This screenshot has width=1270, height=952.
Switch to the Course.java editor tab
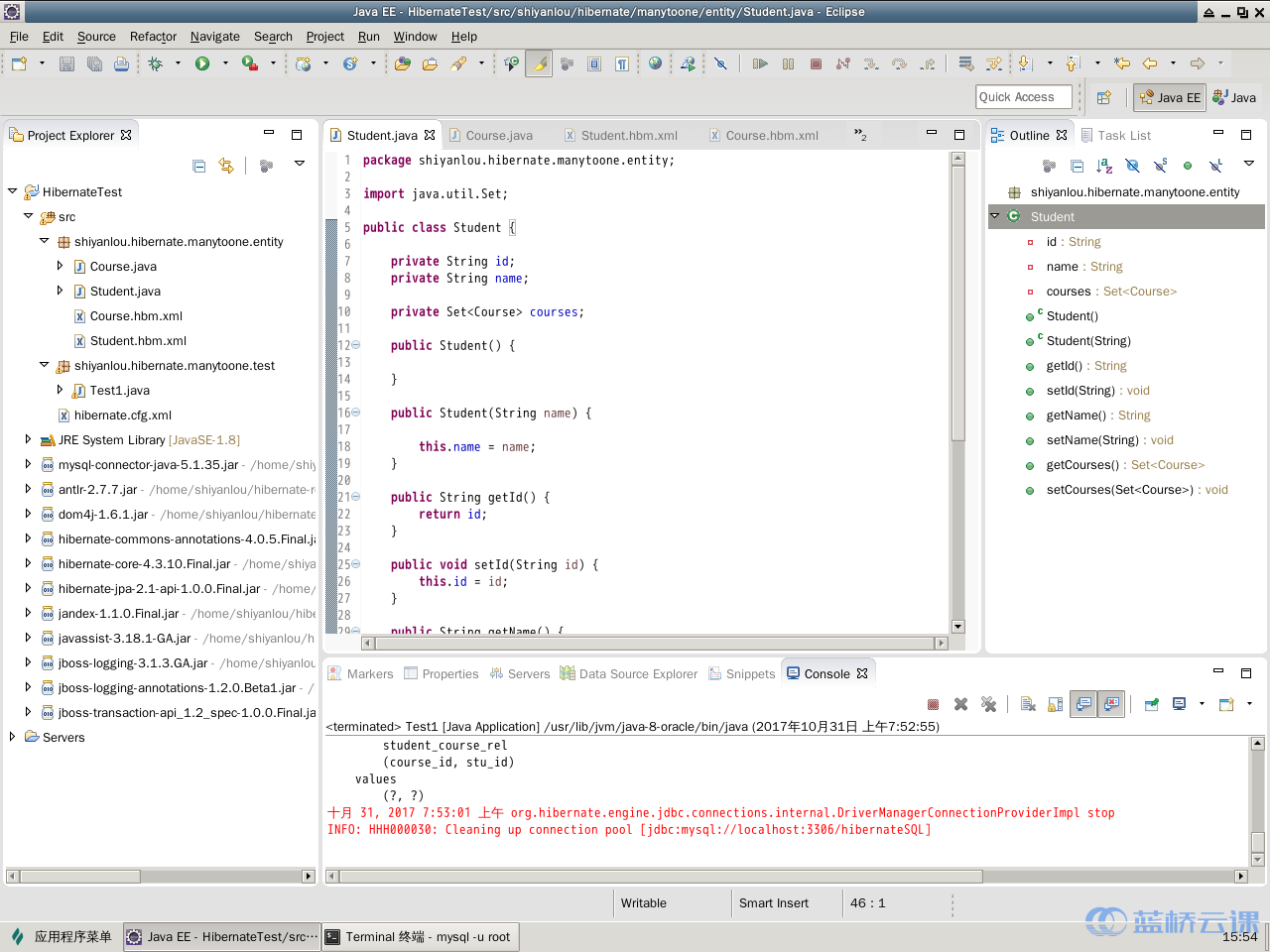point(498,136)
